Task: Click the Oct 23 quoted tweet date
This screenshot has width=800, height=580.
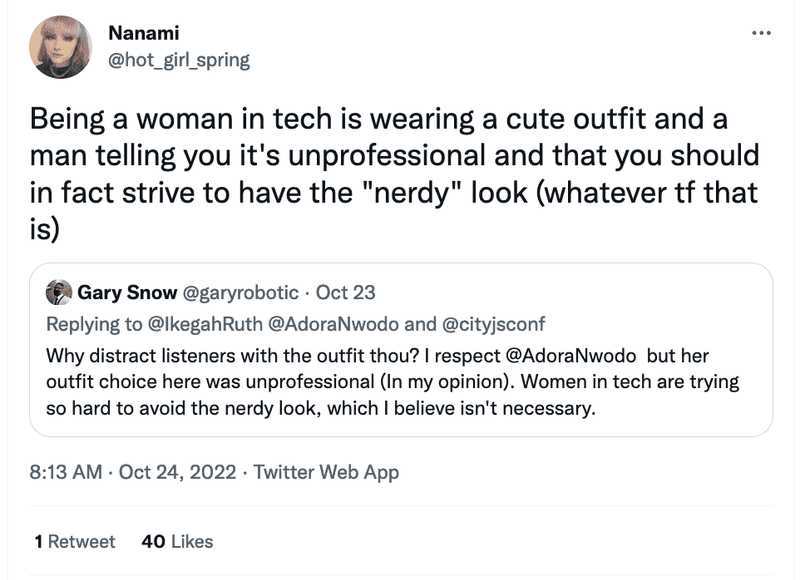Action: (345, 292)
